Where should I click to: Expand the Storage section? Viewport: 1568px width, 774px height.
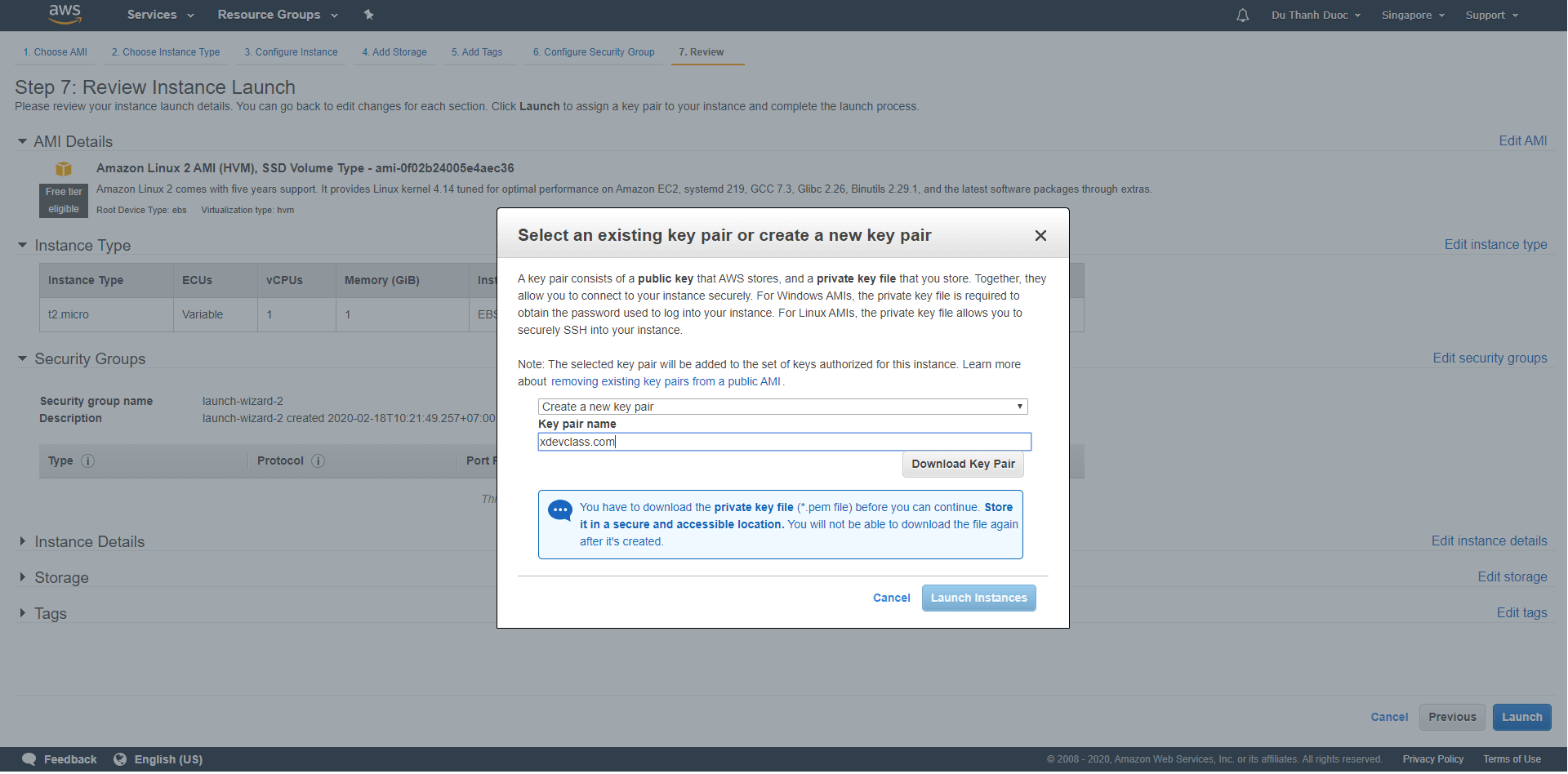pos(22,577)
